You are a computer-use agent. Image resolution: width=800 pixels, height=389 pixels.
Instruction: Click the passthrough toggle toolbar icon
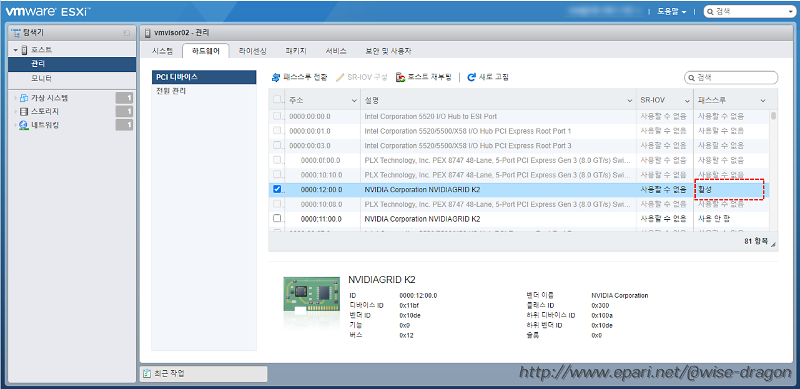tap(276, 77)
